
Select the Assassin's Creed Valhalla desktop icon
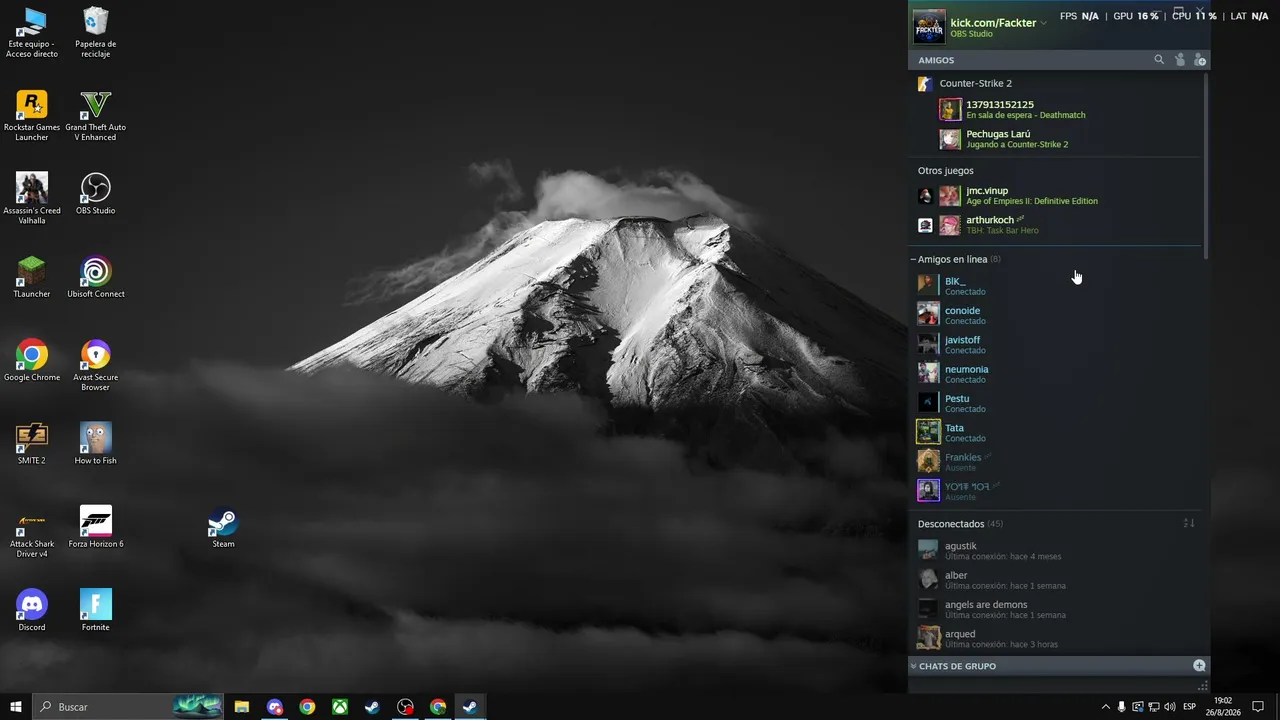(x=32, y=199)
